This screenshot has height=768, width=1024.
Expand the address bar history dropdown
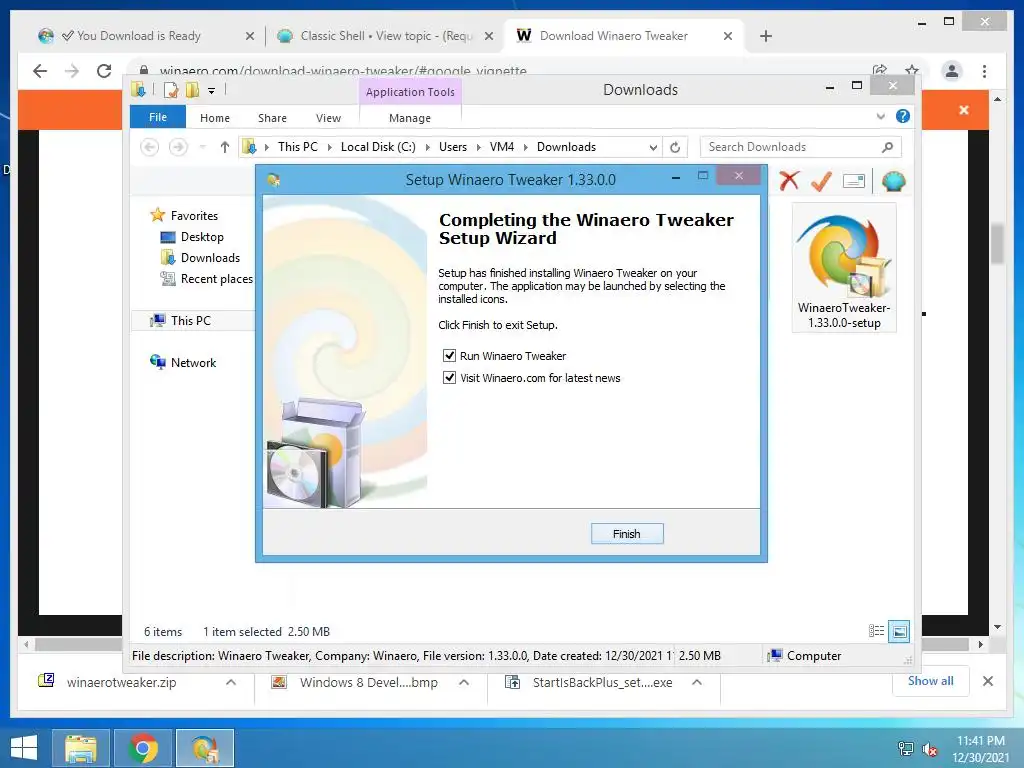coord(653,148)
